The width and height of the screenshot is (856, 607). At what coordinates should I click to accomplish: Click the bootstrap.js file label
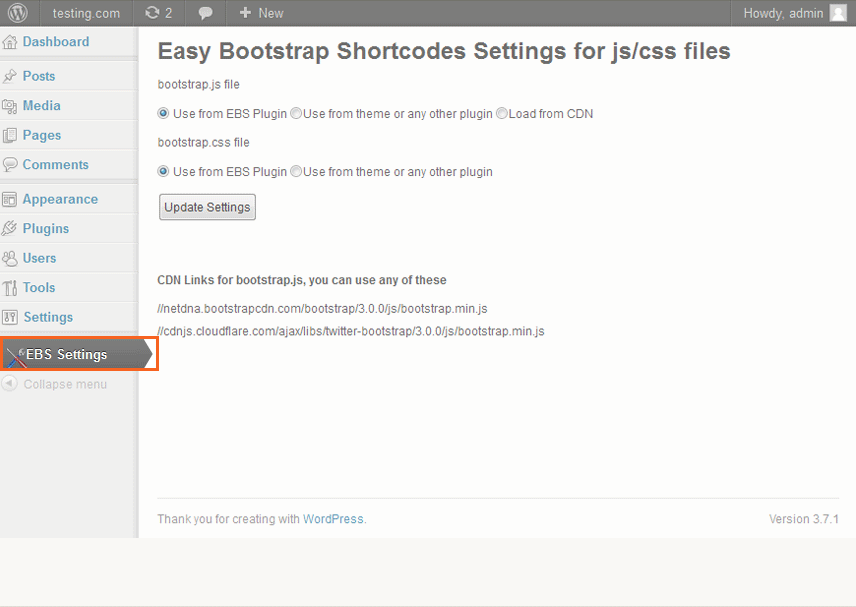click(x=198, y=85)
